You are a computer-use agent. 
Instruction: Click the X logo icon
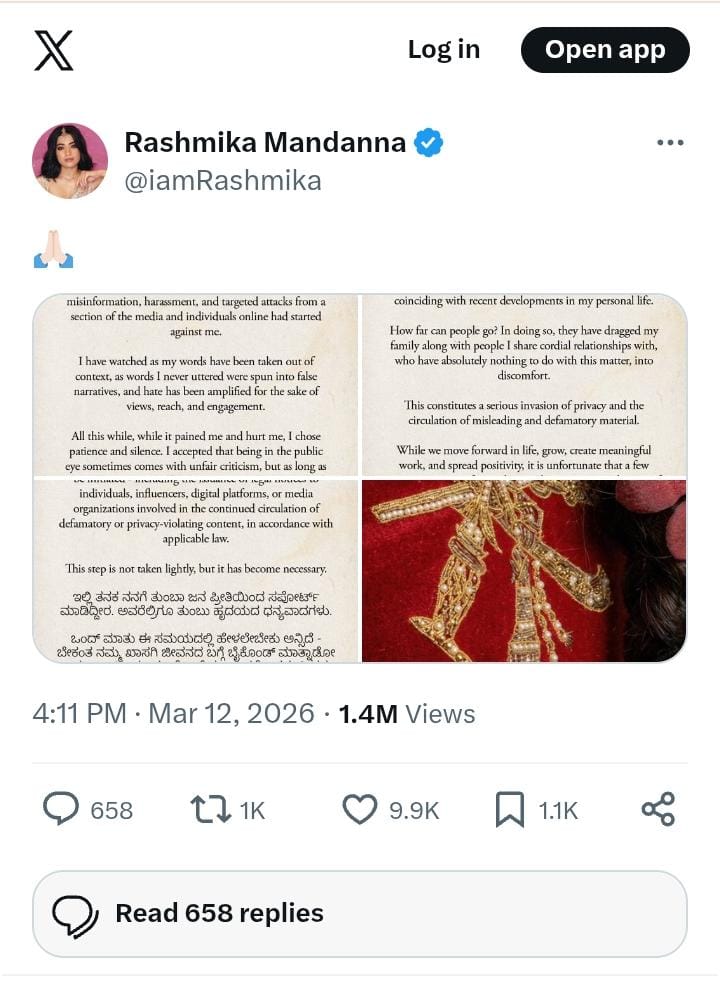click(x=53, y=50)
